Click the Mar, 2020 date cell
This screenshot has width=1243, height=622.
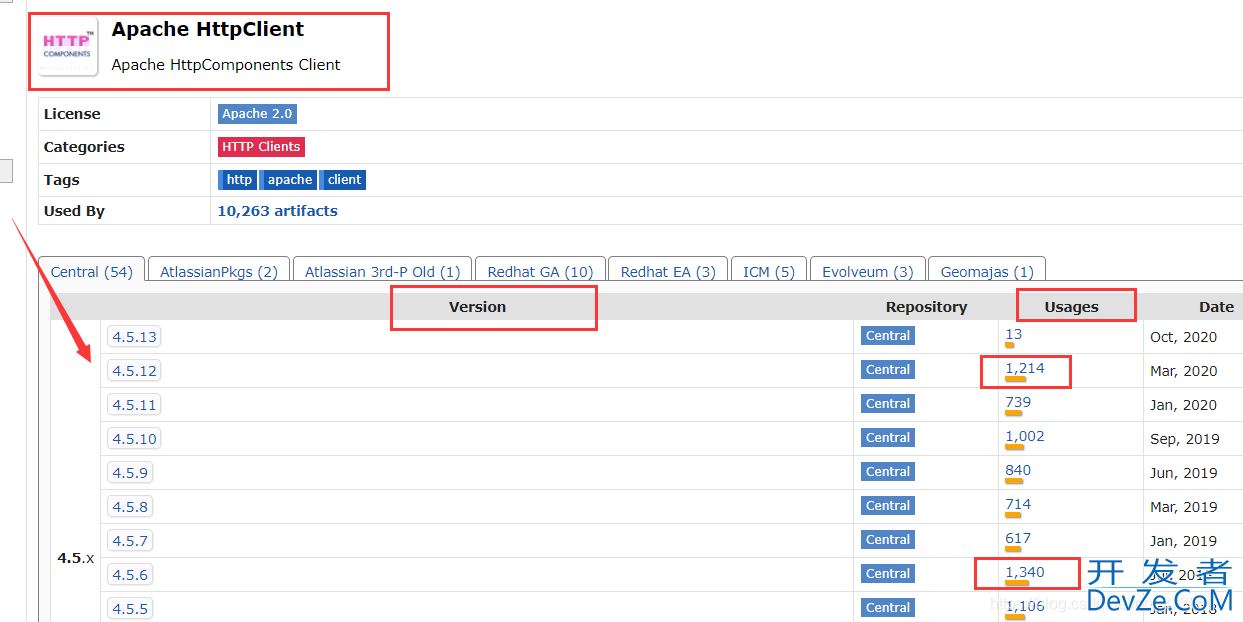(x=1183, y=371)
